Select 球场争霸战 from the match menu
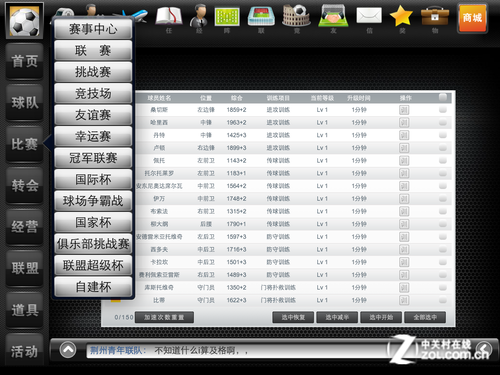 pos(93,201)
